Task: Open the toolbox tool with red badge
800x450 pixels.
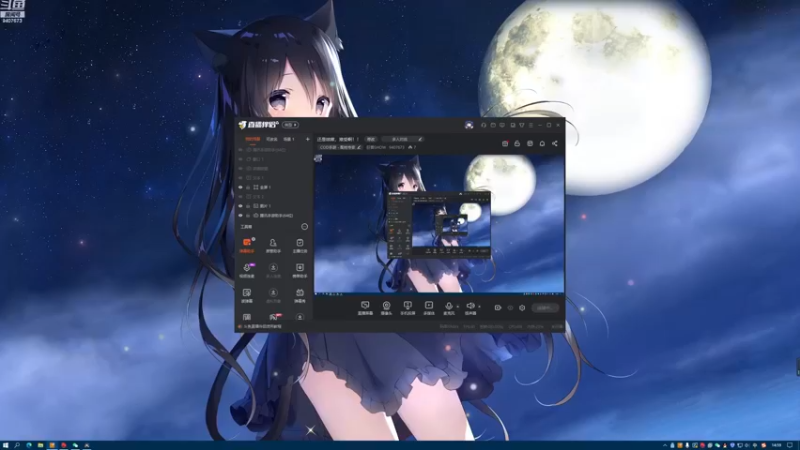Action: point(273,317)
